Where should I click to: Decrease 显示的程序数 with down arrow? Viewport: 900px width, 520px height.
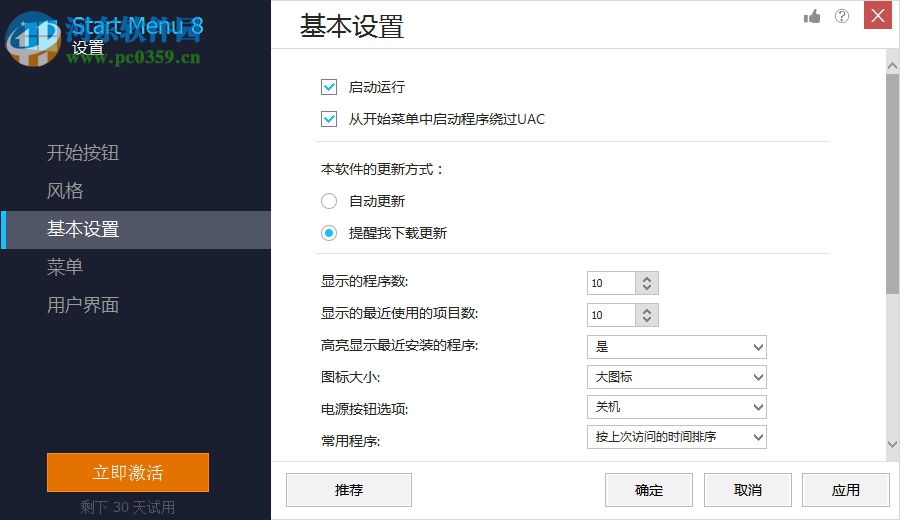(647, 288)
